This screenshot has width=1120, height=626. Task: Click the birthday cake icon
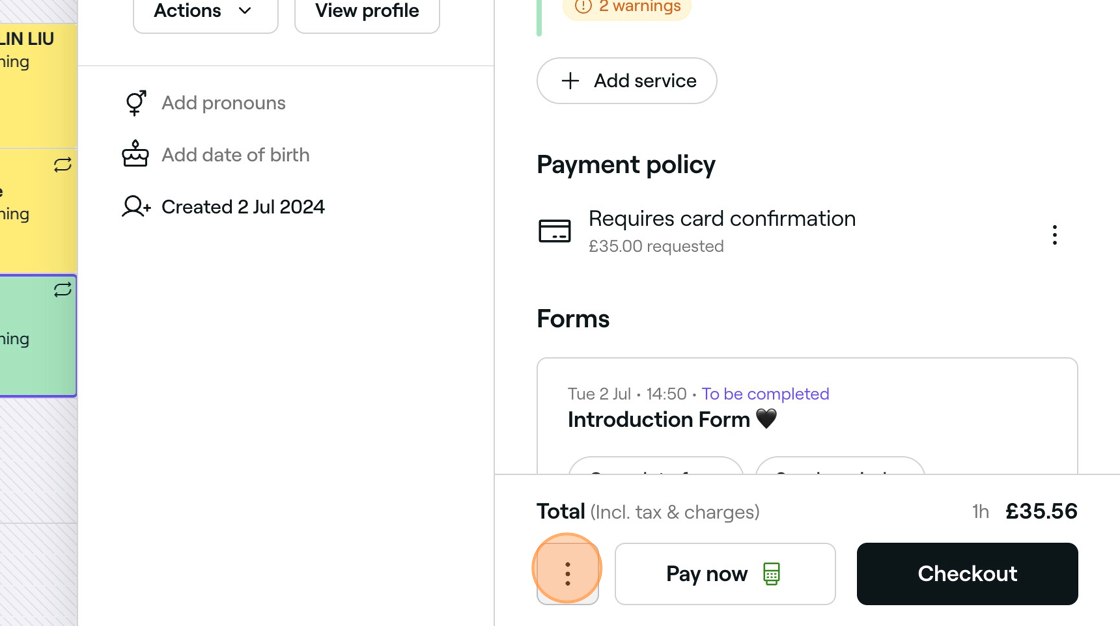[x=135, y=155]
